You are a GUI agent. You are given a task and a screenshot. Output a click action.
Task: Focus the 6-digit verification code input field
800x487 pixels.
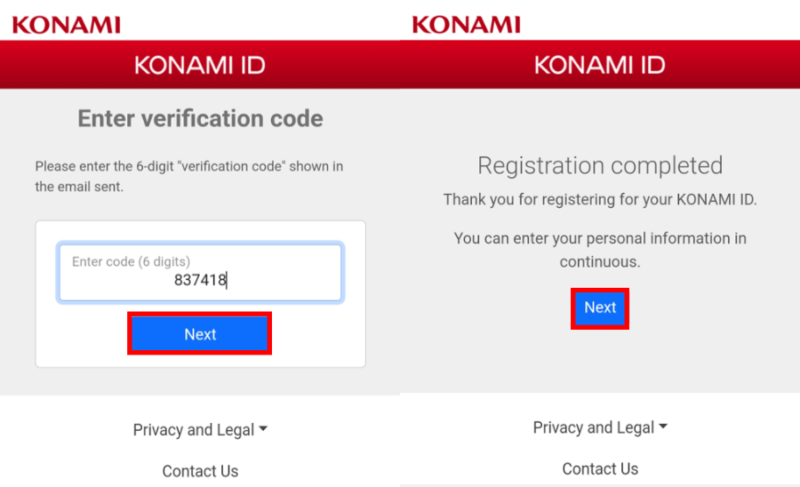[201, 272]
